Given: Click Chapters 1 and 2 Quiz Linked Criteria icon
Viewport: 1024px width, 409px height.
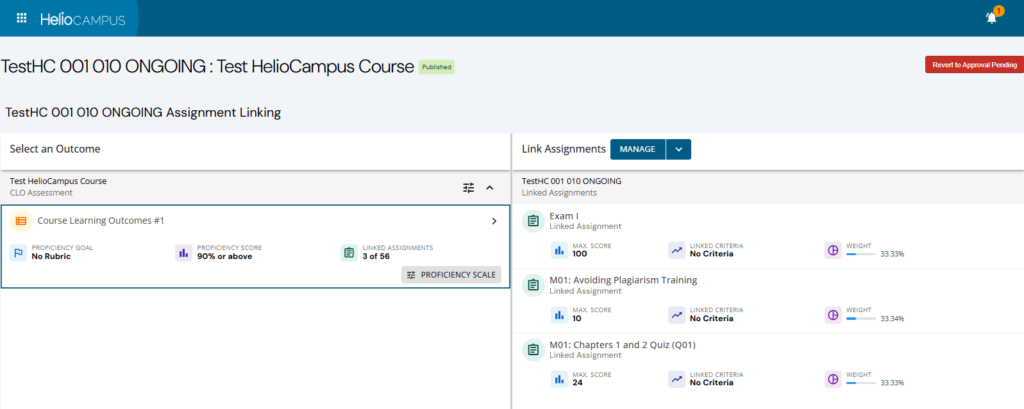Looking at the screenshot, I should tap(677, 378).
